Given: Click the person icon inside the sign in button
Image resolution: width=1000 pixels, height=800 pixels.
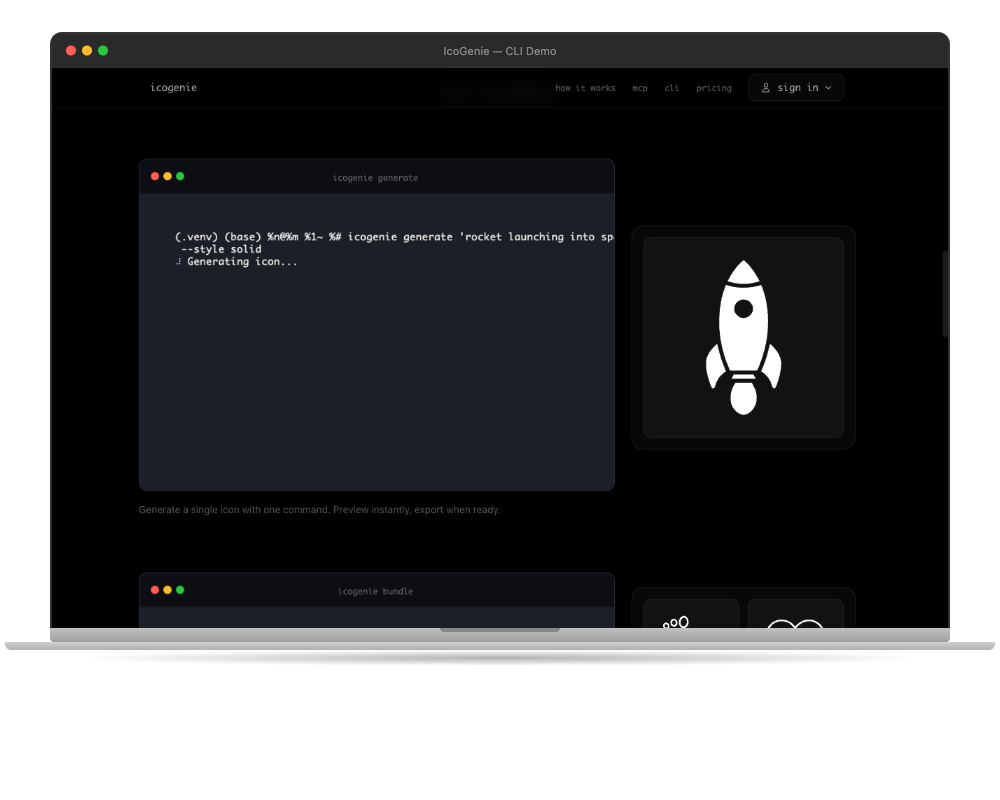Looking at the screenshot, I should 765,88.
